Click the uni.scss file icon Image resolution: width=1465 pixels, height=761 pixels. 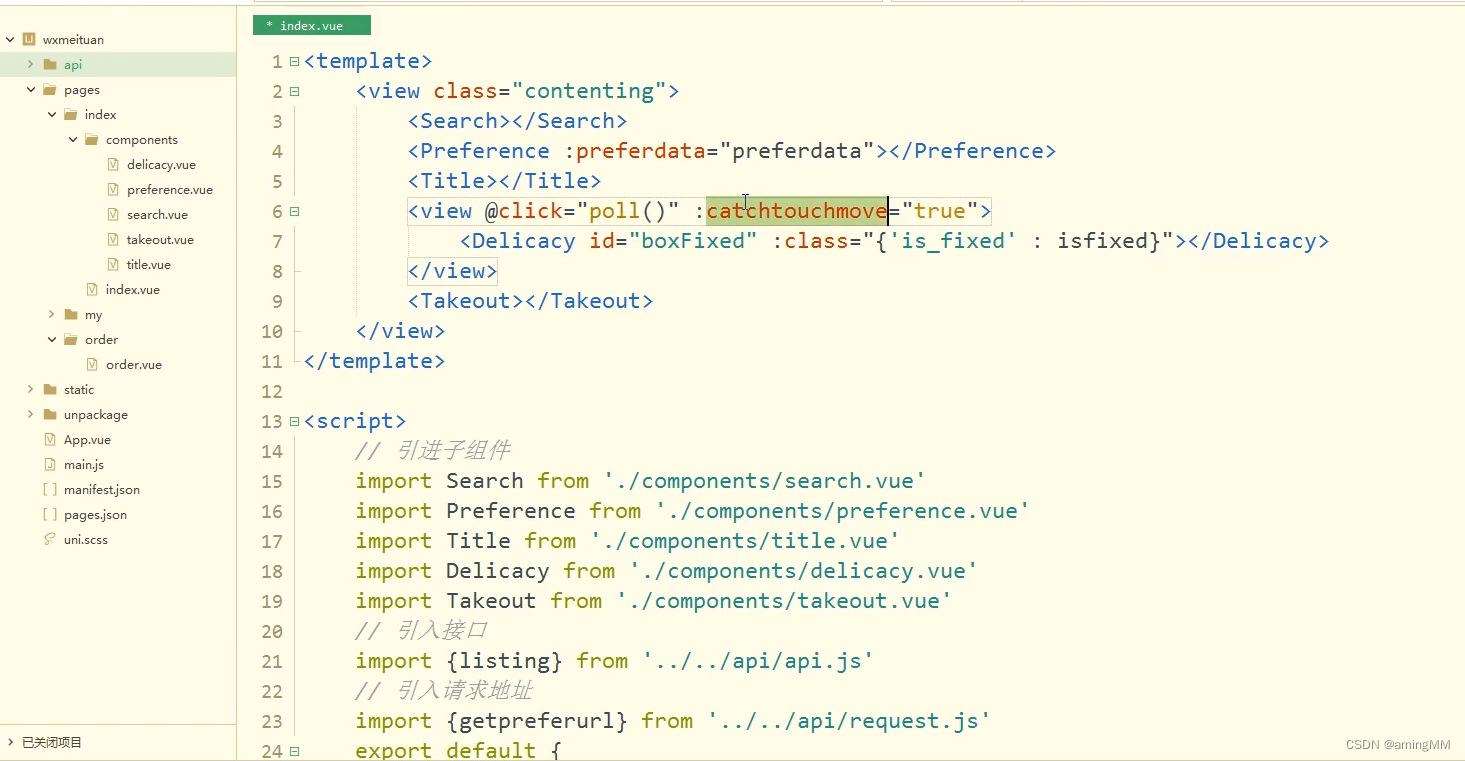pos(50,540)
